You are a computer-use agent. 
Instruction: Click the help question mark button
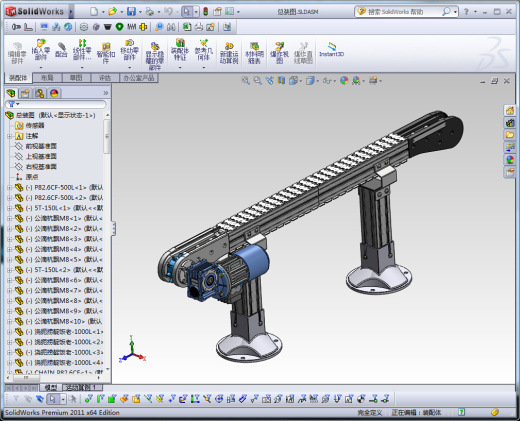(x=466, y=12)
